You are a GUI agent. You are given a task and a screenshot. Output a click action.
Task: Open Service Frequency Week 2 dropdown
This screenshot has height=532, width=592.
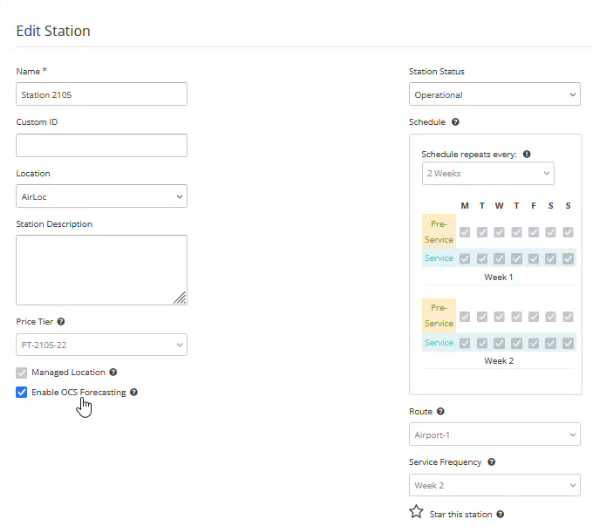click(x=495, y=485)
